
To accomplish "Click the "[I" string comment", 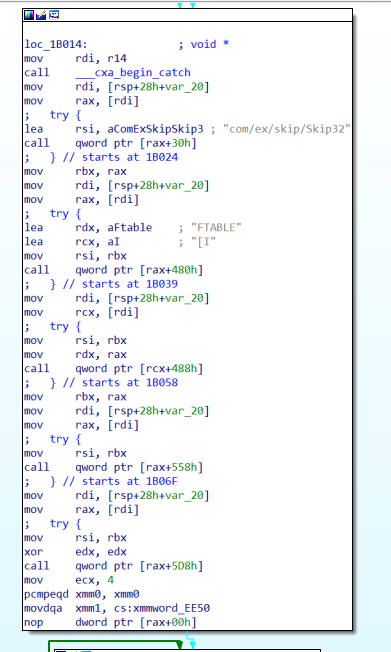I will (x=203, y=242).
